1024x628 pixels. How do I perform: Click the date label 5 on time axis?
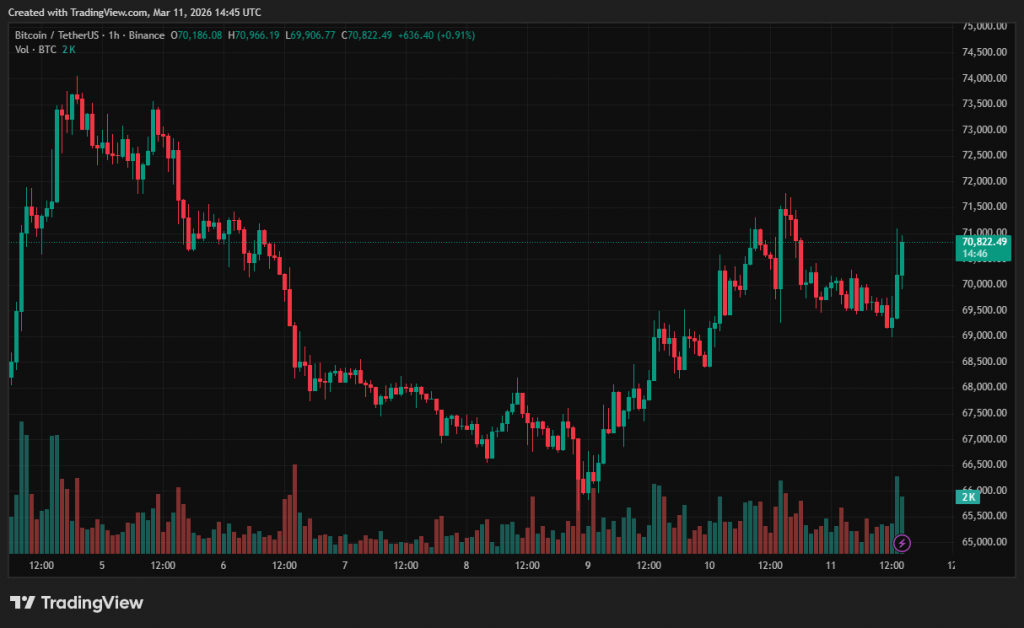tap(102, 566)
